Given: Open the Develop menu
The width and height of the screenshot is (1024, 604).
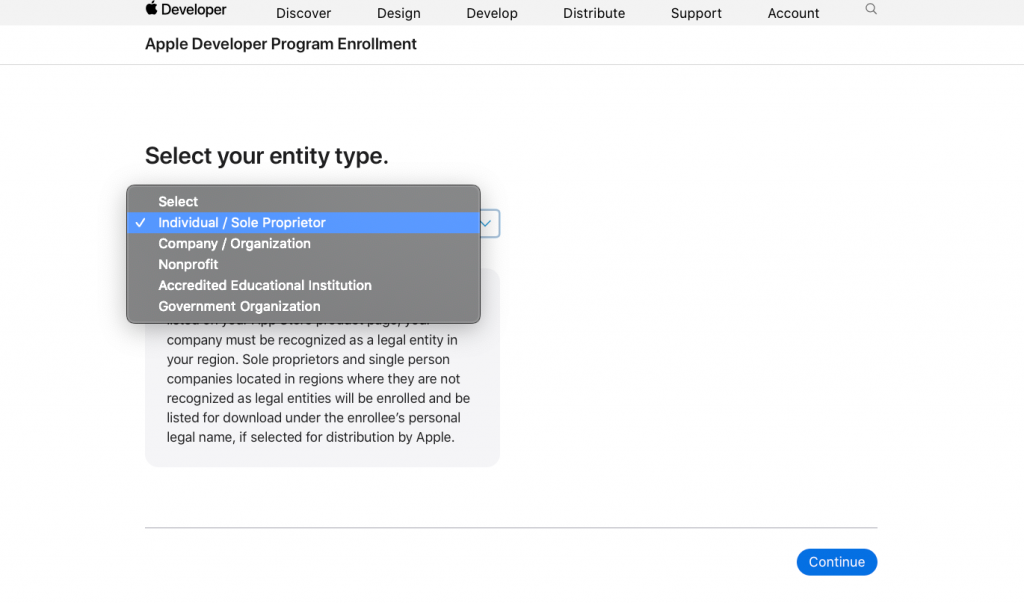Looking at the screenshot, I should 492,13.
